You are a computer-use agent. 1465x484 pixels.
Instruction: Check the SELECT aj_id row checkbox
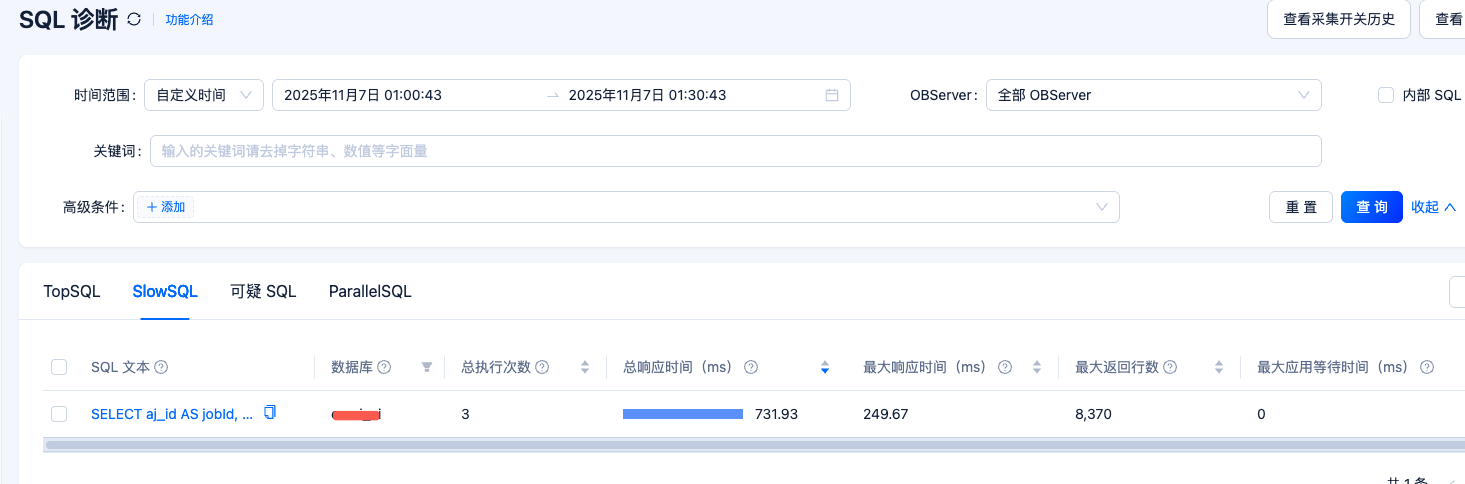click(59, 414)
